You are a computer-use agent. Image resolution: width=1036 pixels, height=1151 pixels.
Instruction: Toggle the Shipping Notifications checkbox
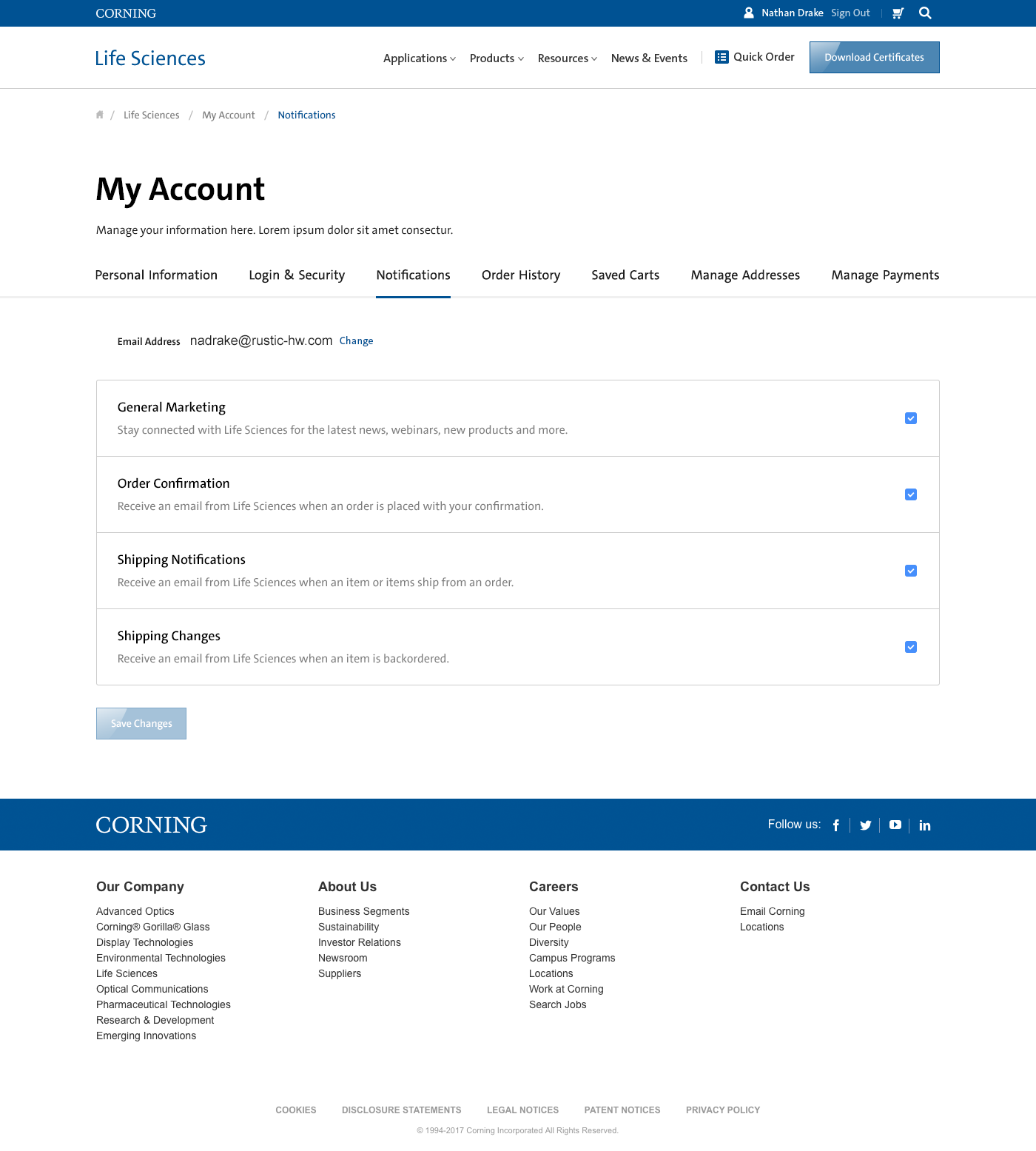click(x=911, y=571)
